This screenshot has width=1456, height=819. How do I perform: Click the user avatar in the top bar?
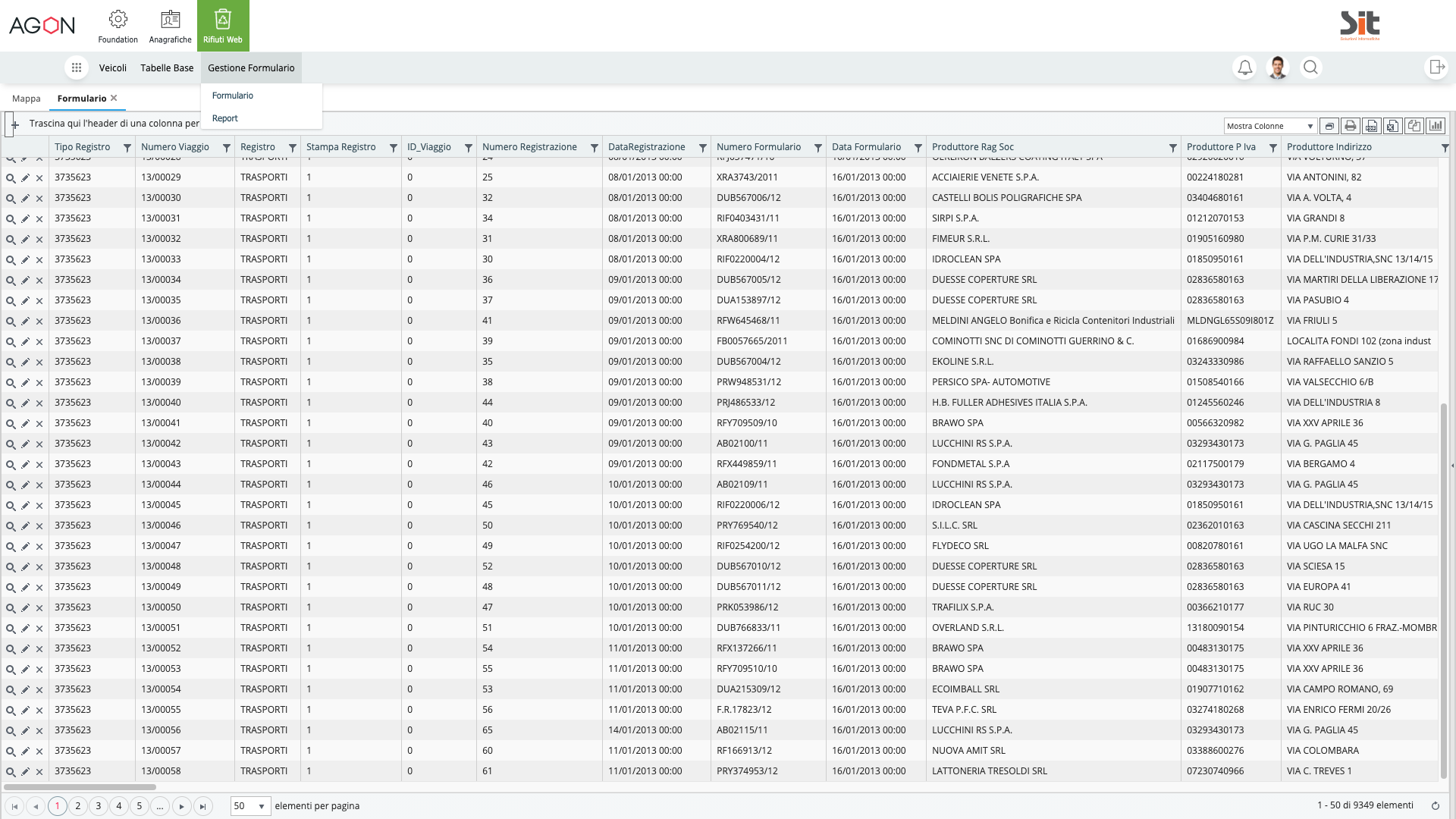tap(1277, 67)
